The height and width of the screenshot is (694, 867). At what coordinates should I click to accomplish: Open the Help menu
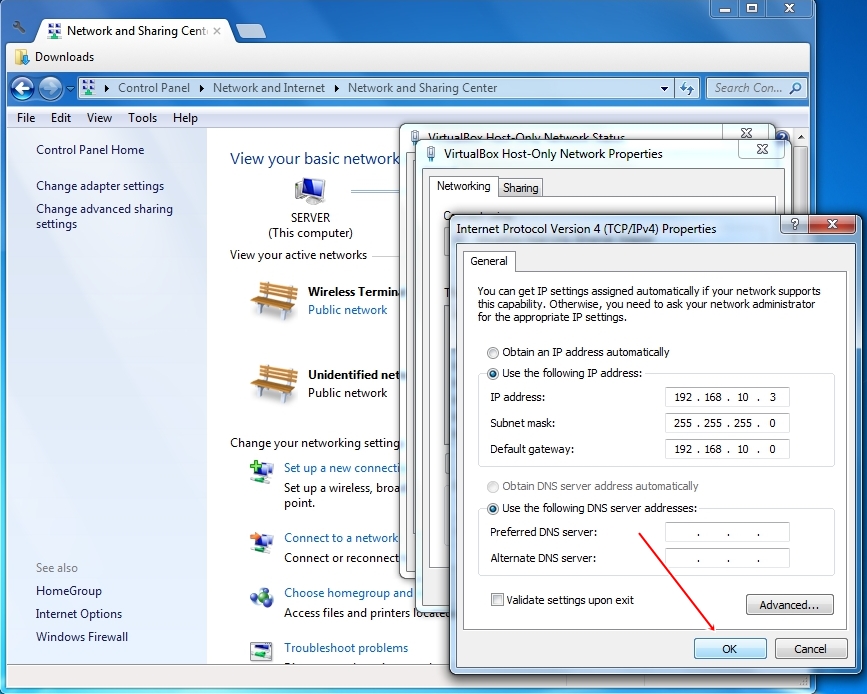click(x=185, y=118)
